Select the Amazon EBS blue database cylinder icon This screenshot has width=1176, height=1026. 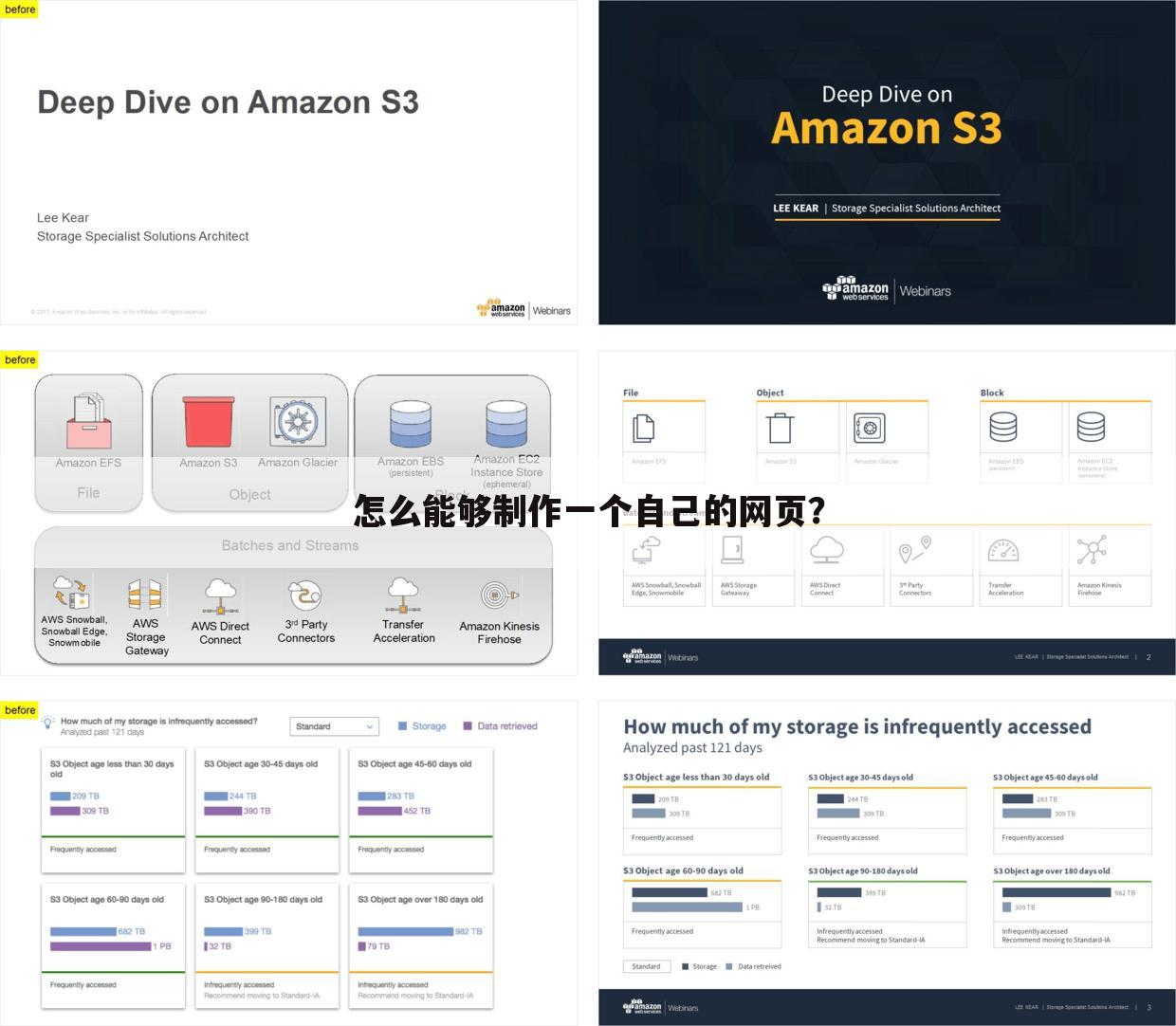[x=411, y=424]
